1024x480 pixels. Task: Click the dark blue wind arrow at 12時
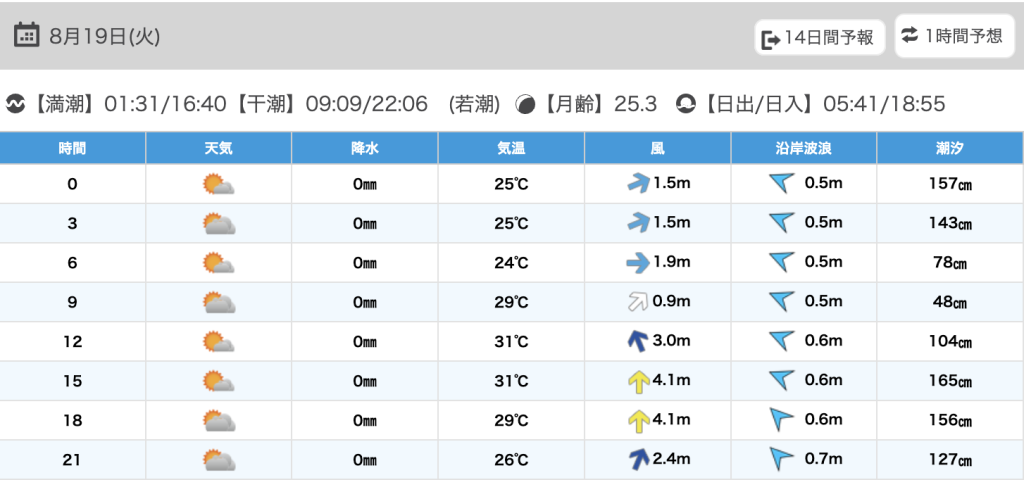637,342
